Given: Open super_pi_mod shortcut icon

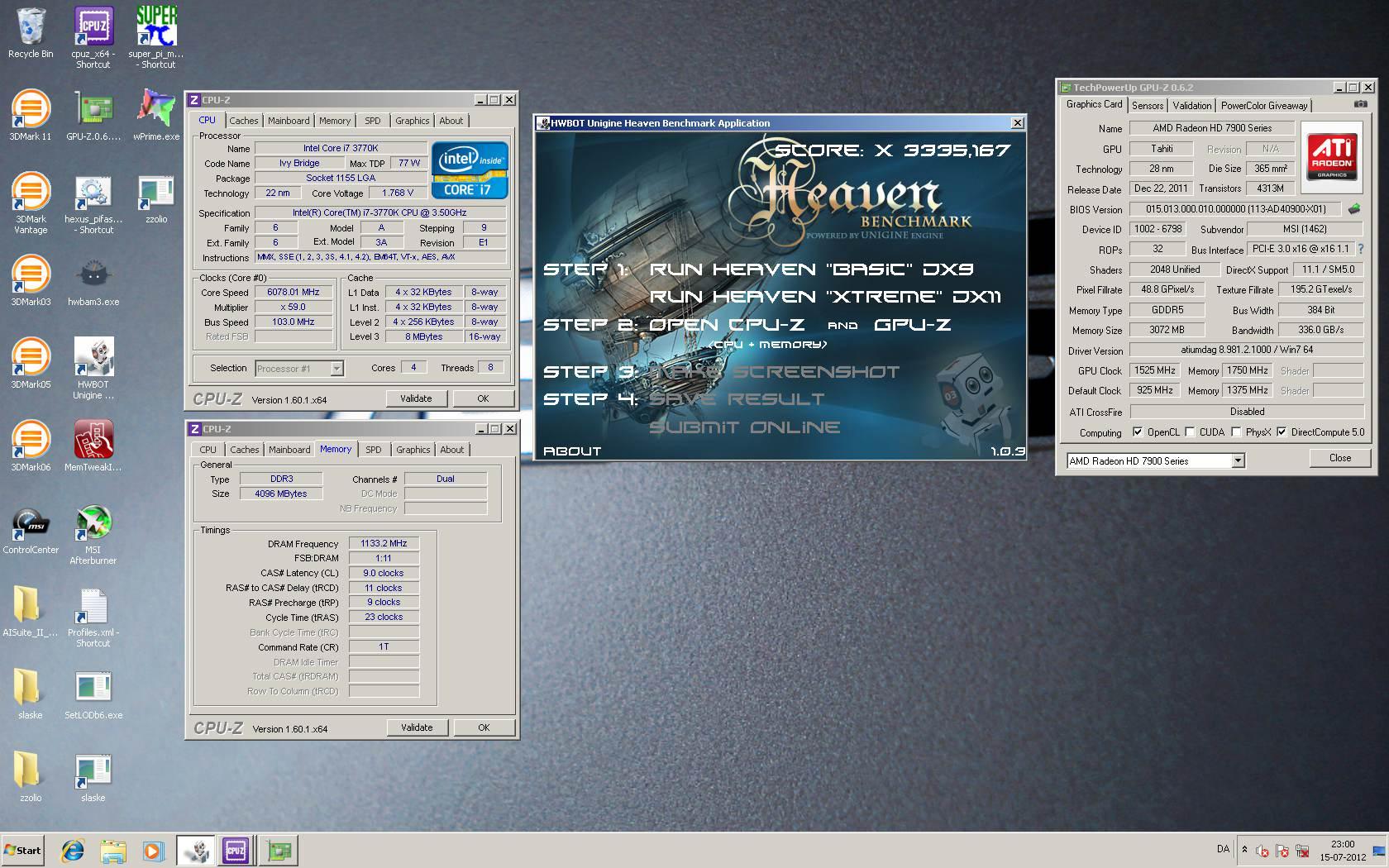Looking at the screenshot, I should [x=156, y=37].
